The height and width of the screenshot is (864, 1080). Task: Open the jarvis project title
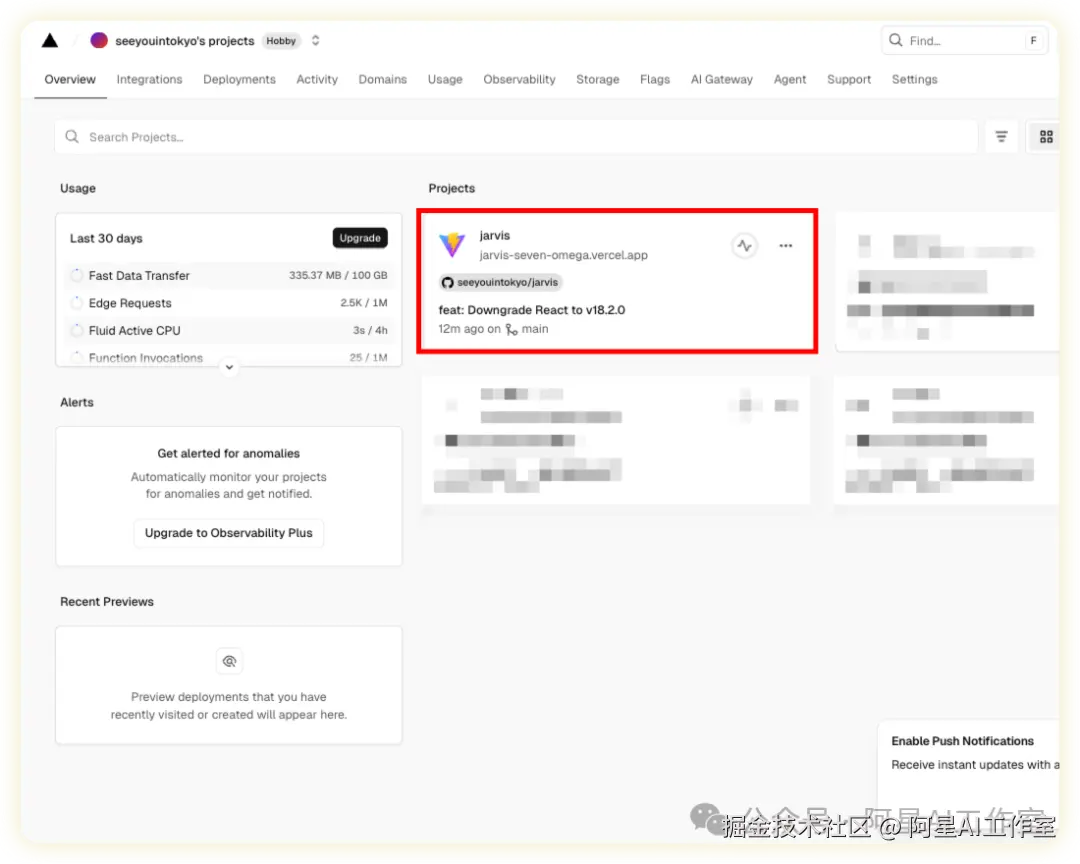point(495,236)
